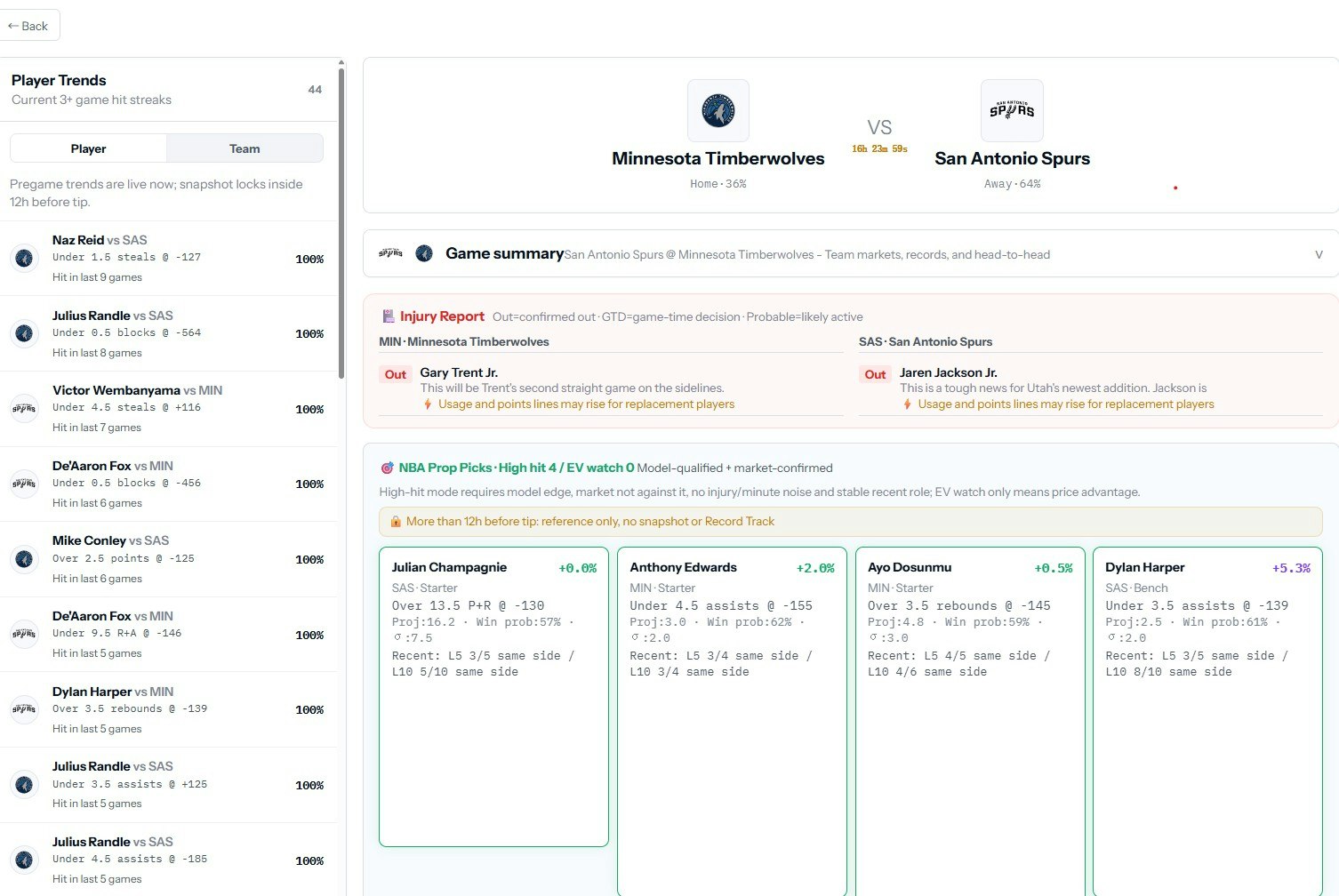Click team icon beside Julius Randle -185 assists row

[24, 860]
